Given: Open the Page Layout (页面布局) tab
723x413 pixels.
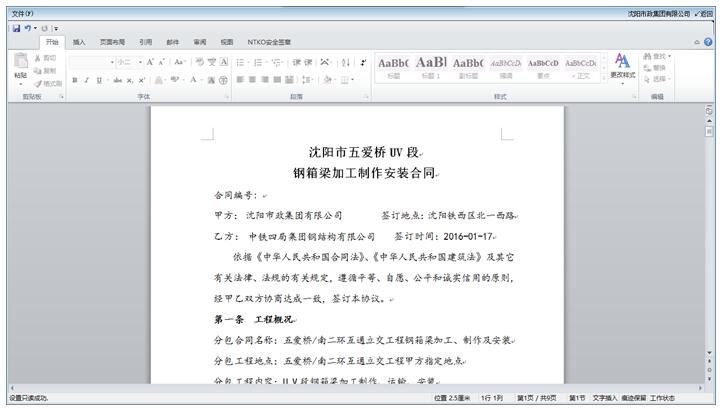Looking at the screenshot, I should click(113, 42).
